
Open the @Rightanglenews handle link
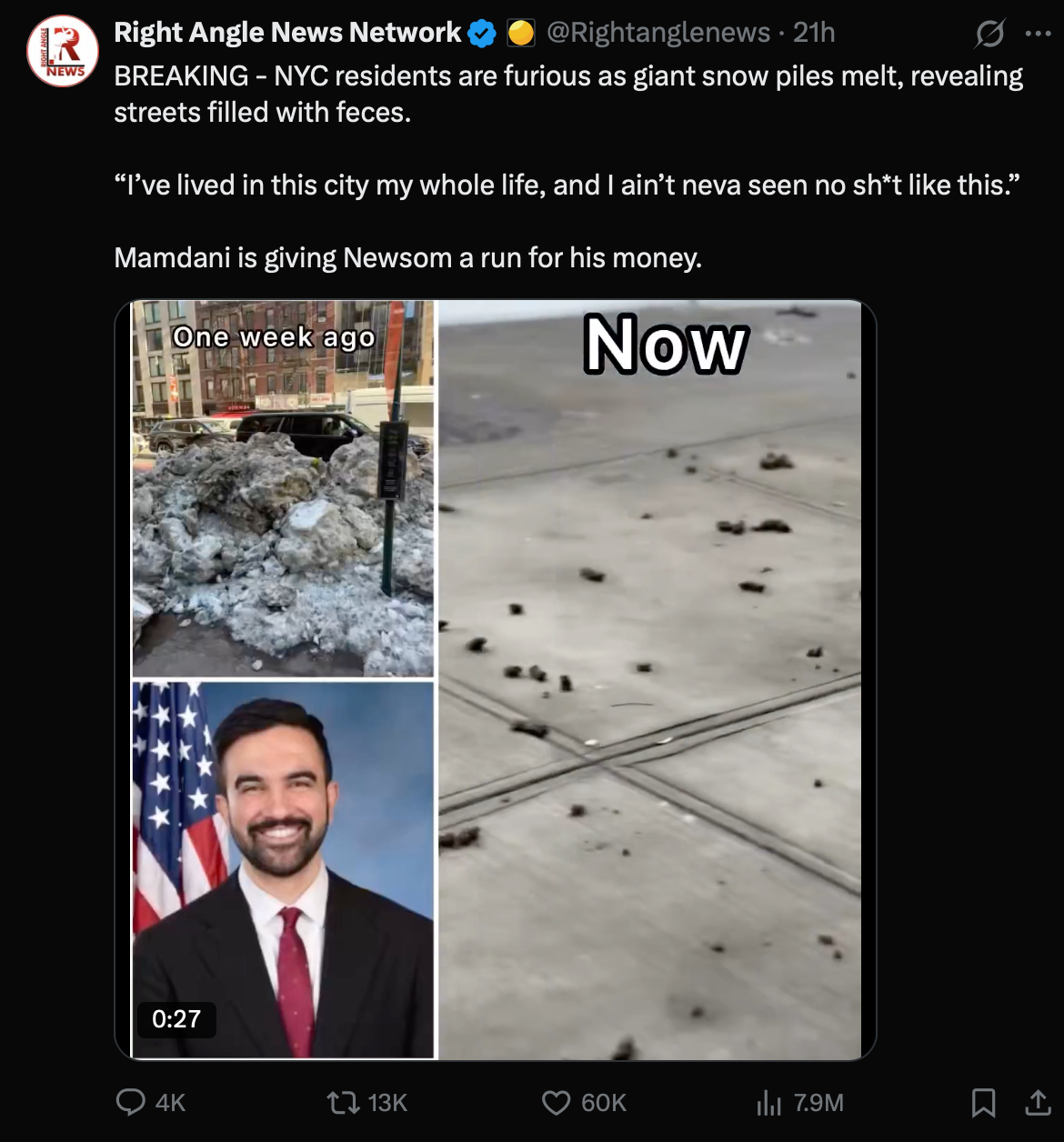[x=657, y=33]
